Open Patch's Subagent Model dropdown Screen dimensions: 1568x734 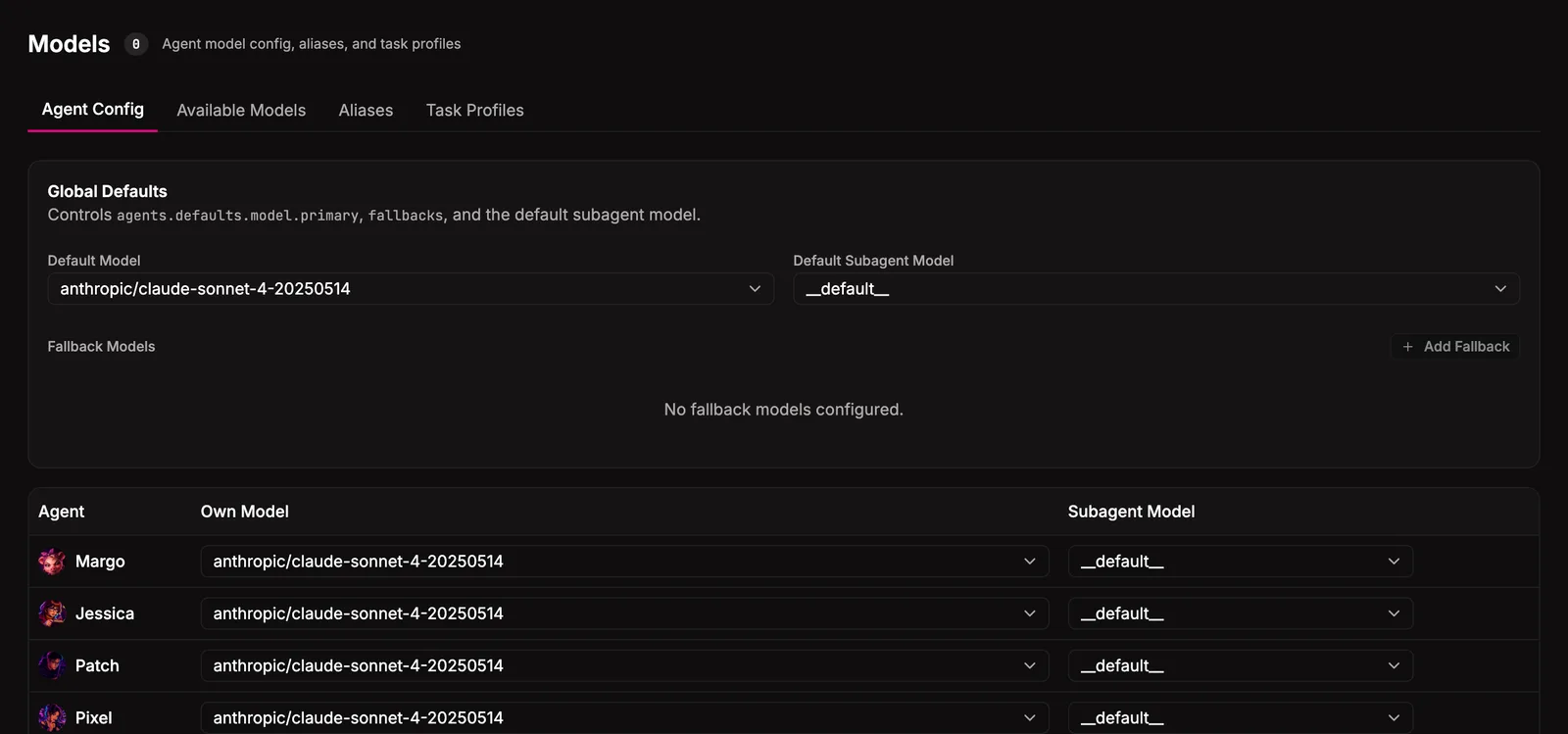1241,665
